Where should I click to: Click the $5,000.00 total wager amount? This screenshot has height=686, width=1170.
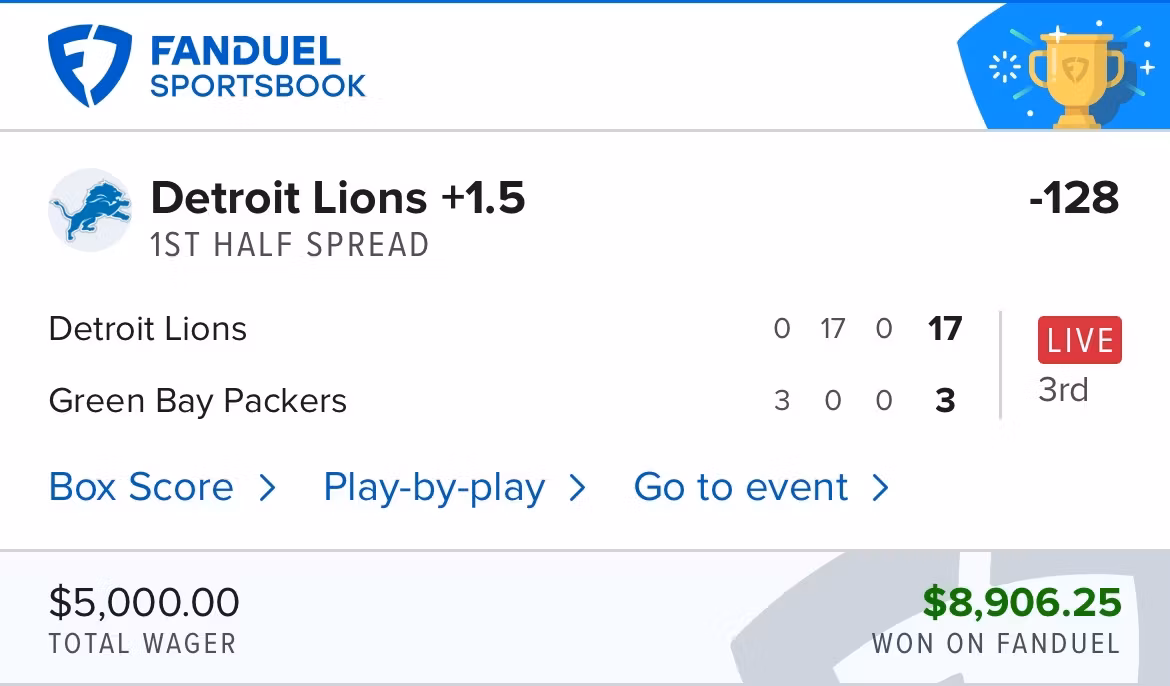(144, 602)
